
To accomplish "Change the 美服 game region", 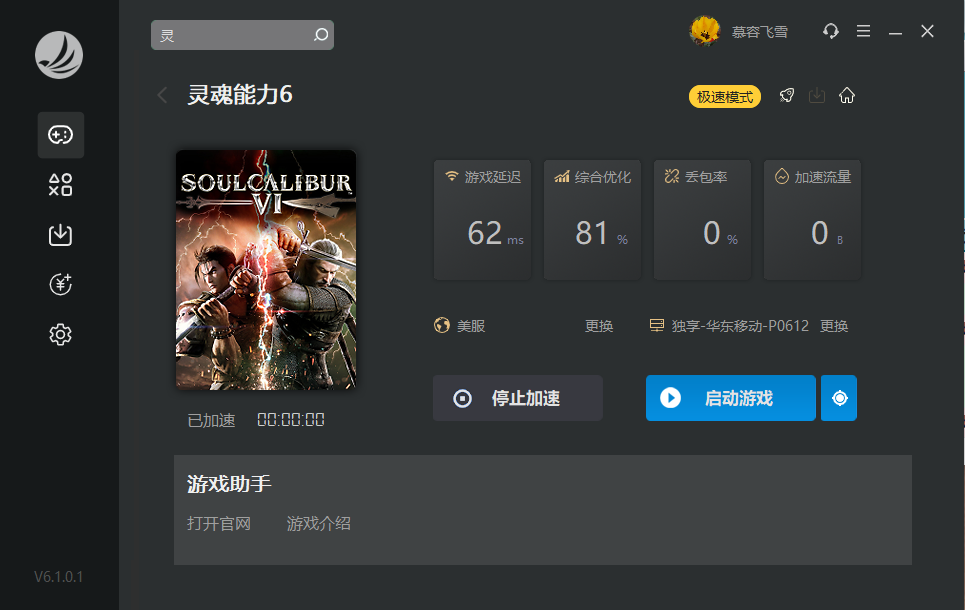I will [598, 326].
